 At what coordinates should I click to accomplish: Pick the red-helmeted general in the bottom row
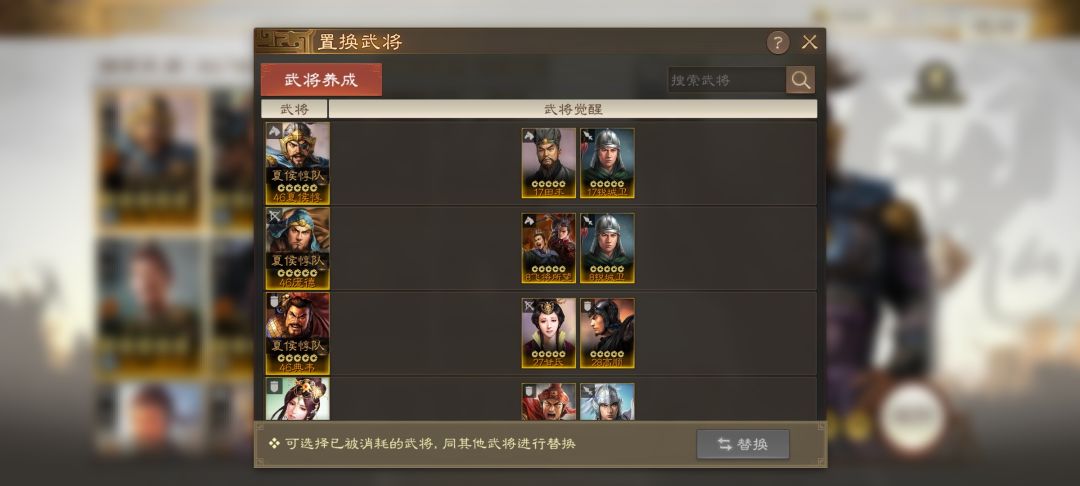[549, 402]
